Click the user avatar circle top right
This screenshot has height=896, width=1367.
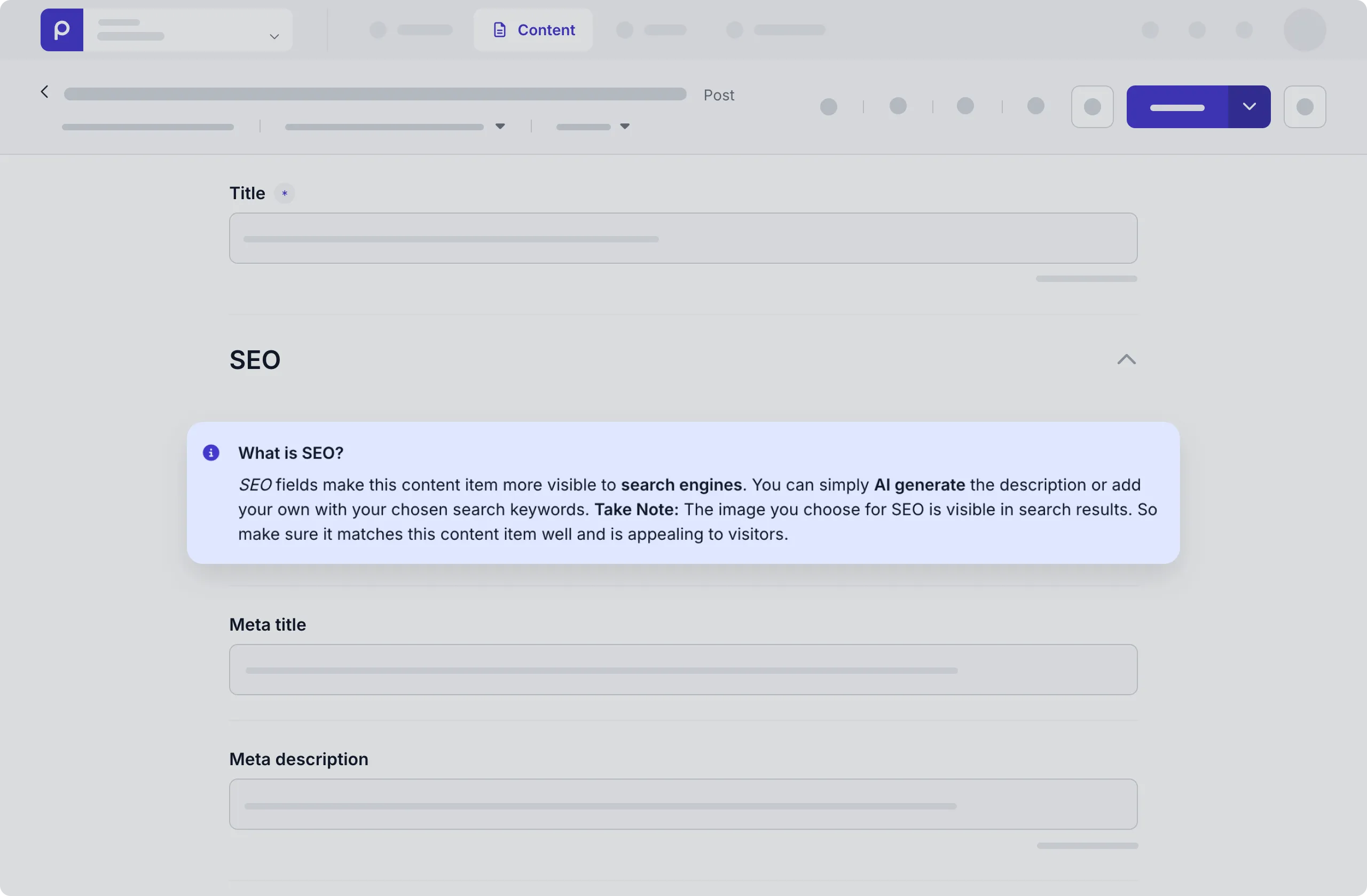tap(1305, 30)
